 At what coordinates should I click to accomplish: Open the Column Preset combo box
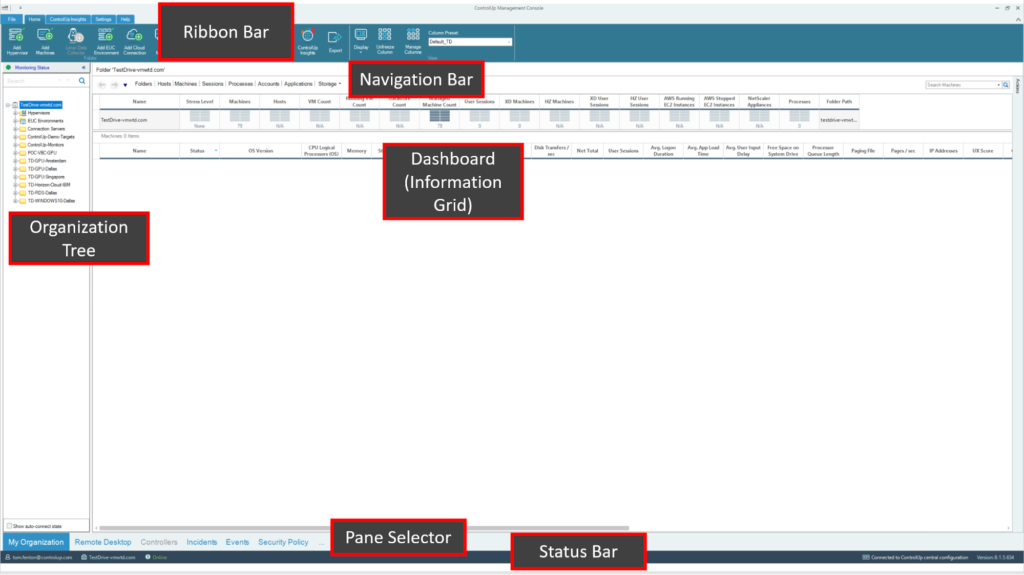(470, 42)
